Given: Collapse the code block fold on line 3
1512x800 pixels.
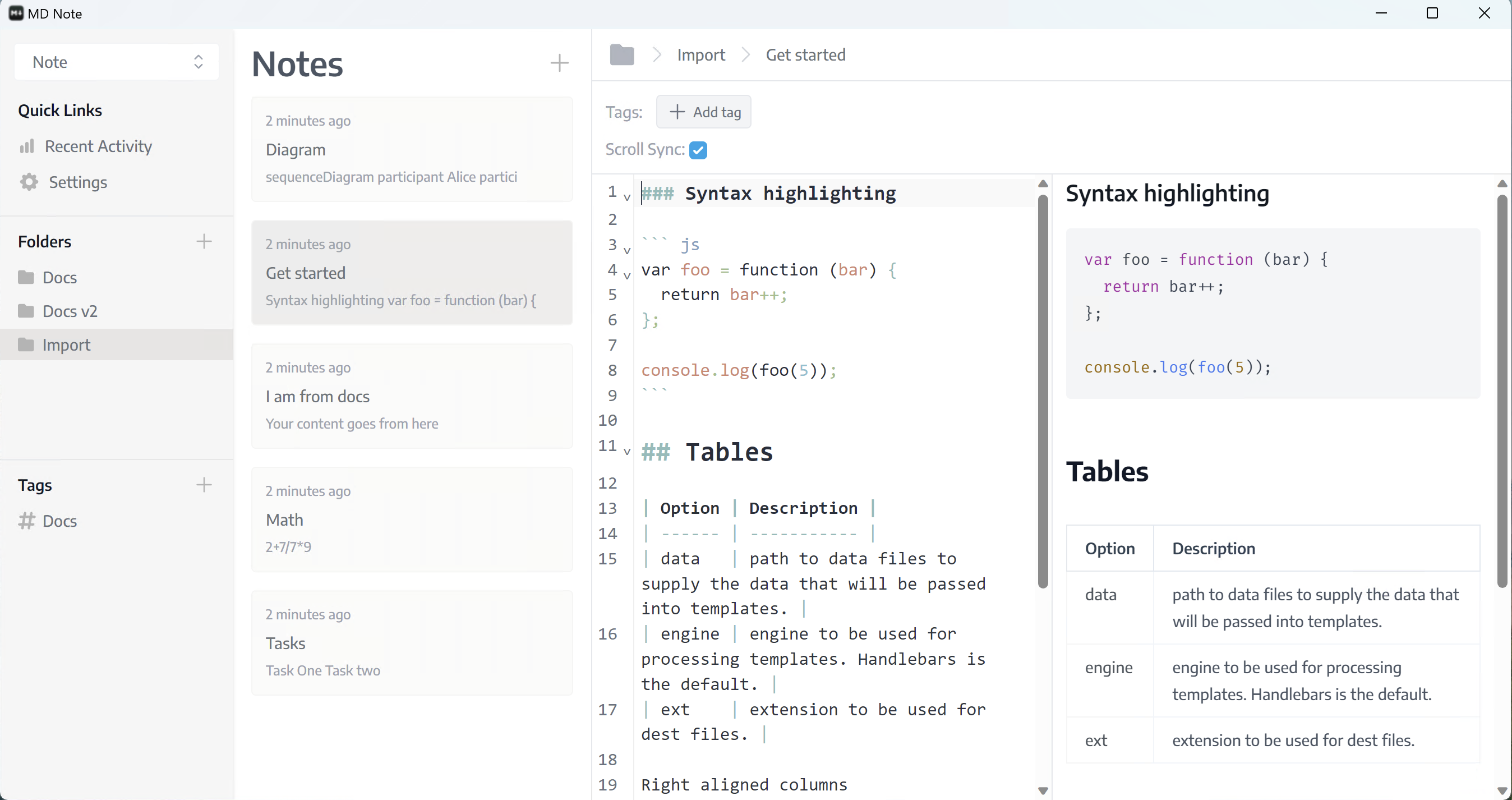Looking at the screenshot, I should click(627, 251).
